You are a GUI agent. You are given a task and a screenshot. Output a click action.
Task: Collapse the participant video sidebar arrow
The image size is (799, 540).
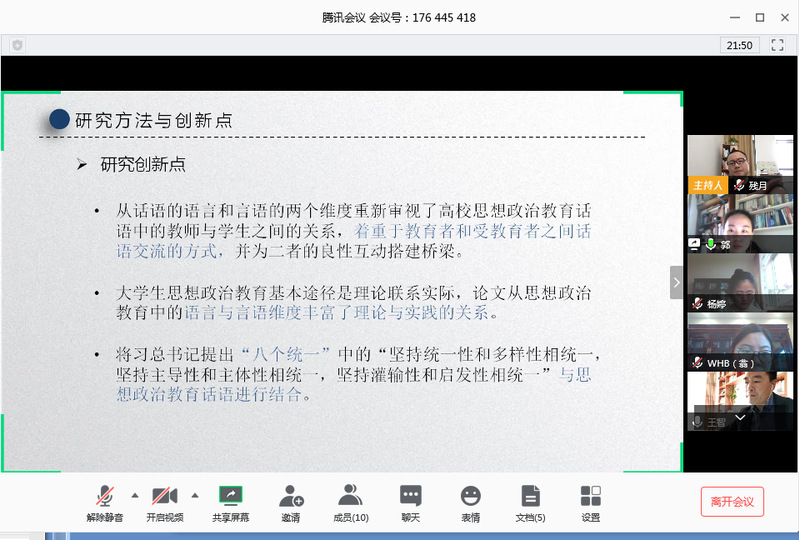click(x=676, y=283)
